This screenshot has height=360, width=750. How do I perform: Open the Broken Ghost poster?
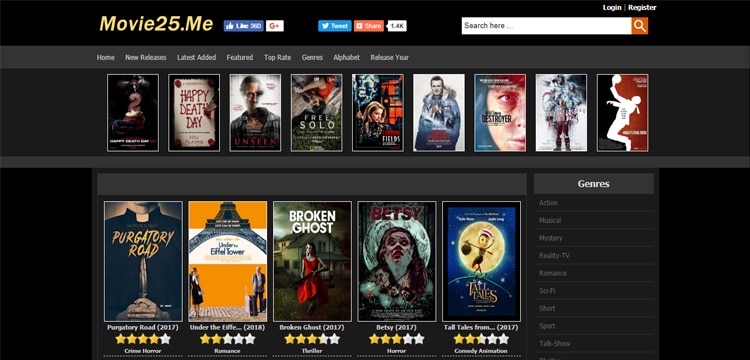click(312, 261)
